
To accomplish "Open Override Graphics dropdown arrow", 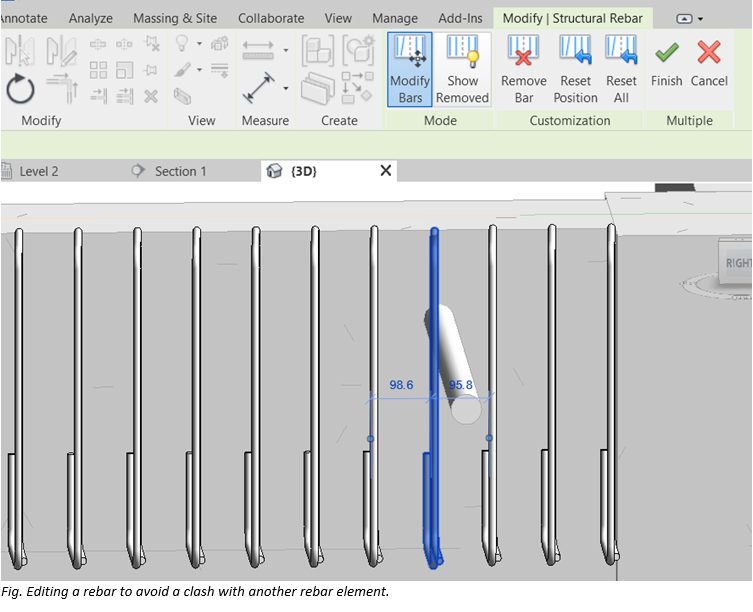I will pos(199,70).
